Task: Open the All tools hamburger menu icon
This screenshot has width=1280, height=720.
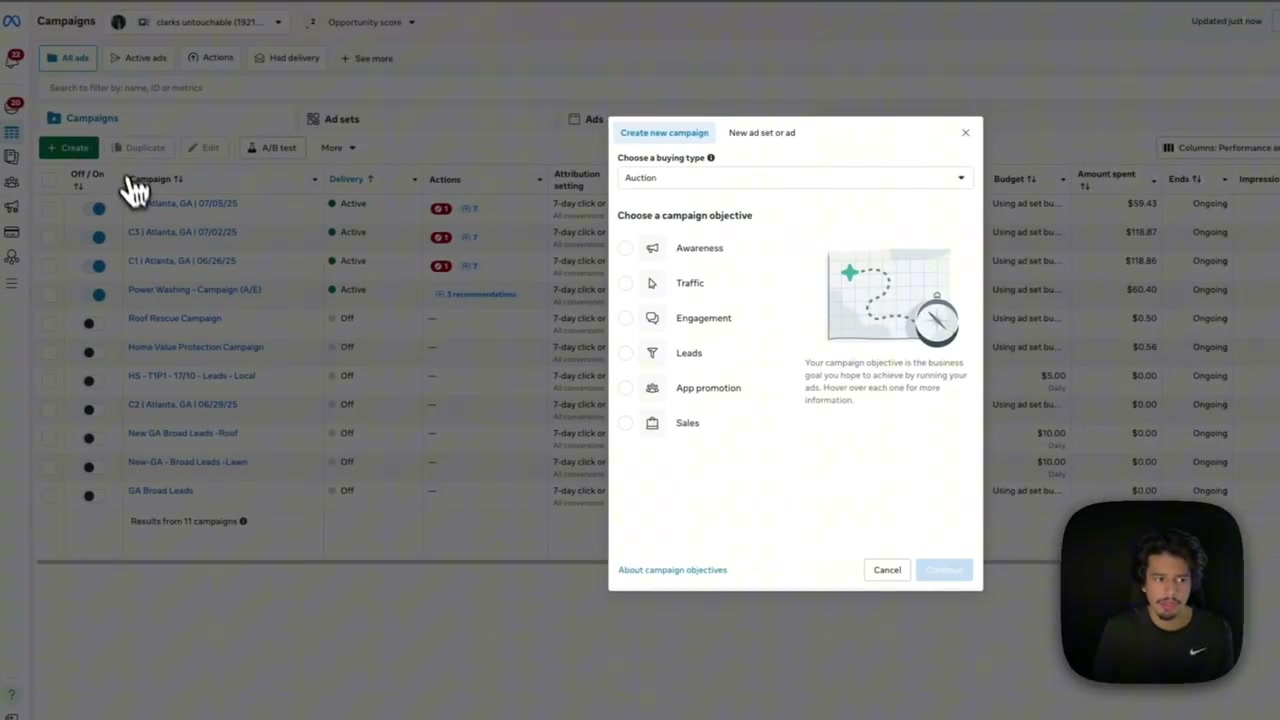Action: pos(12,283)
